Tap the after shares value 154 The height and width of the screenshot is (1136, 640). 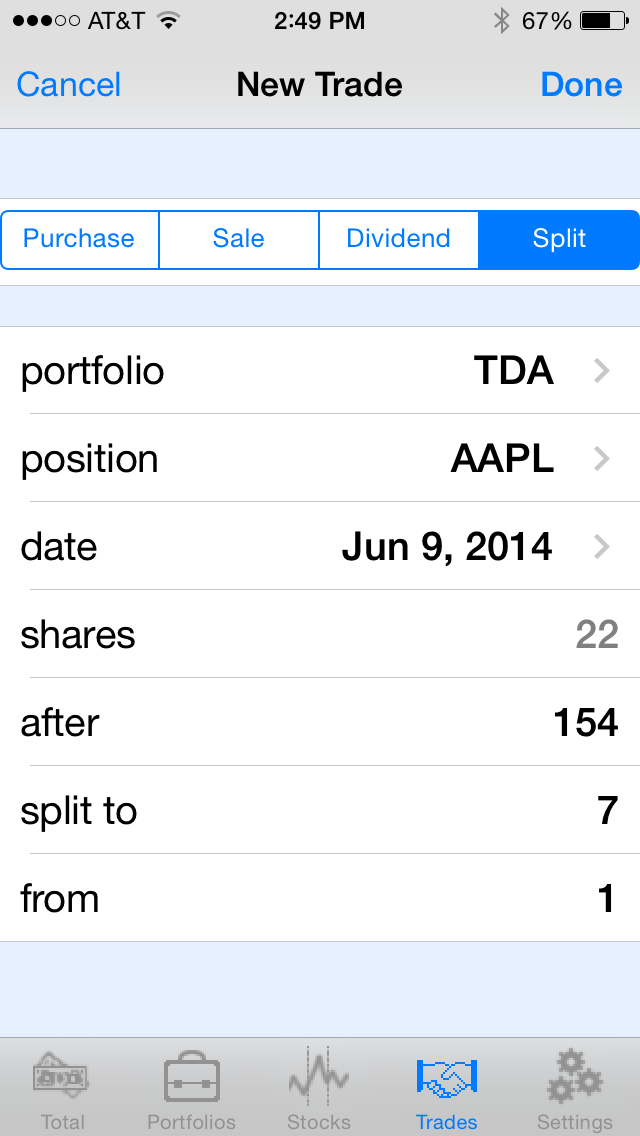[585, 723]
